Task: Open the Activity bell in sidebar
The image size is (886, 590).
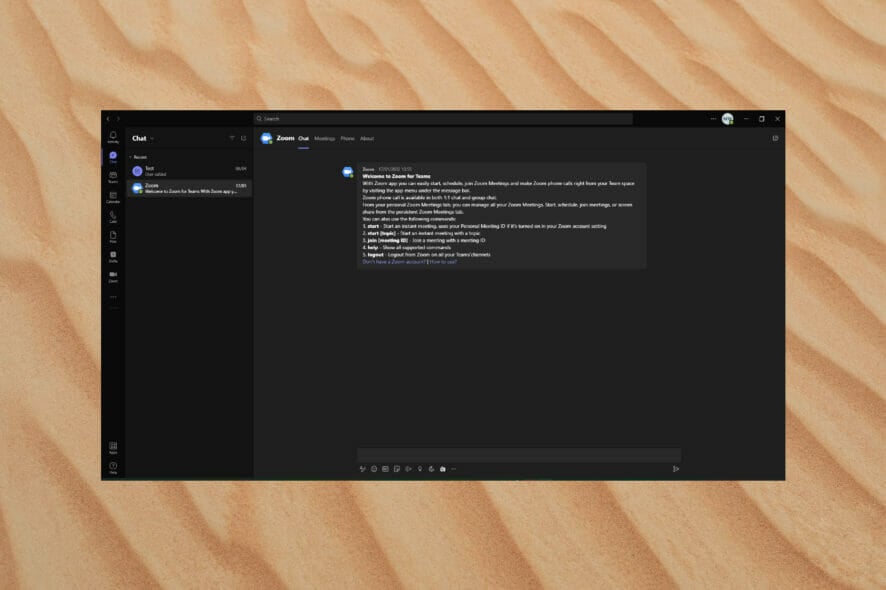Action: [113, 137]
